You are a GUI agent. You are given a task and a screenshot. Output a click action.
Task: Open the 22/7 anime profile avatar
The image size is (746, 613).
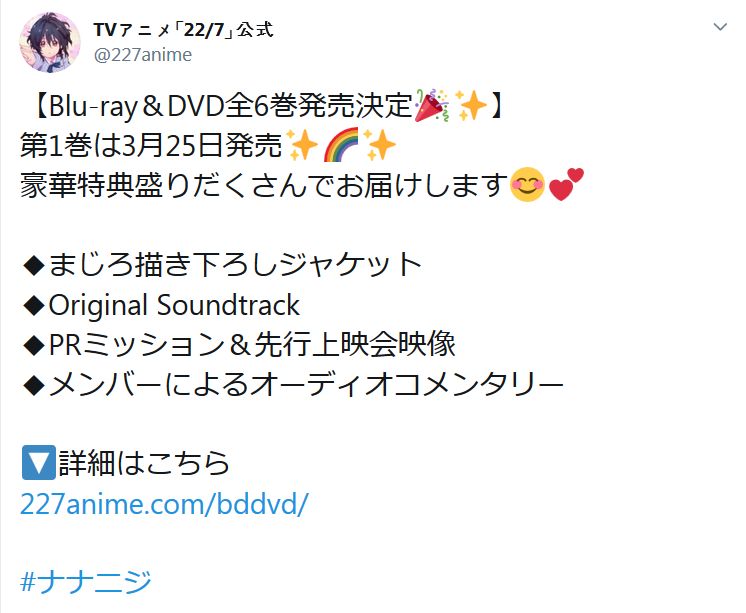(49, 42)
